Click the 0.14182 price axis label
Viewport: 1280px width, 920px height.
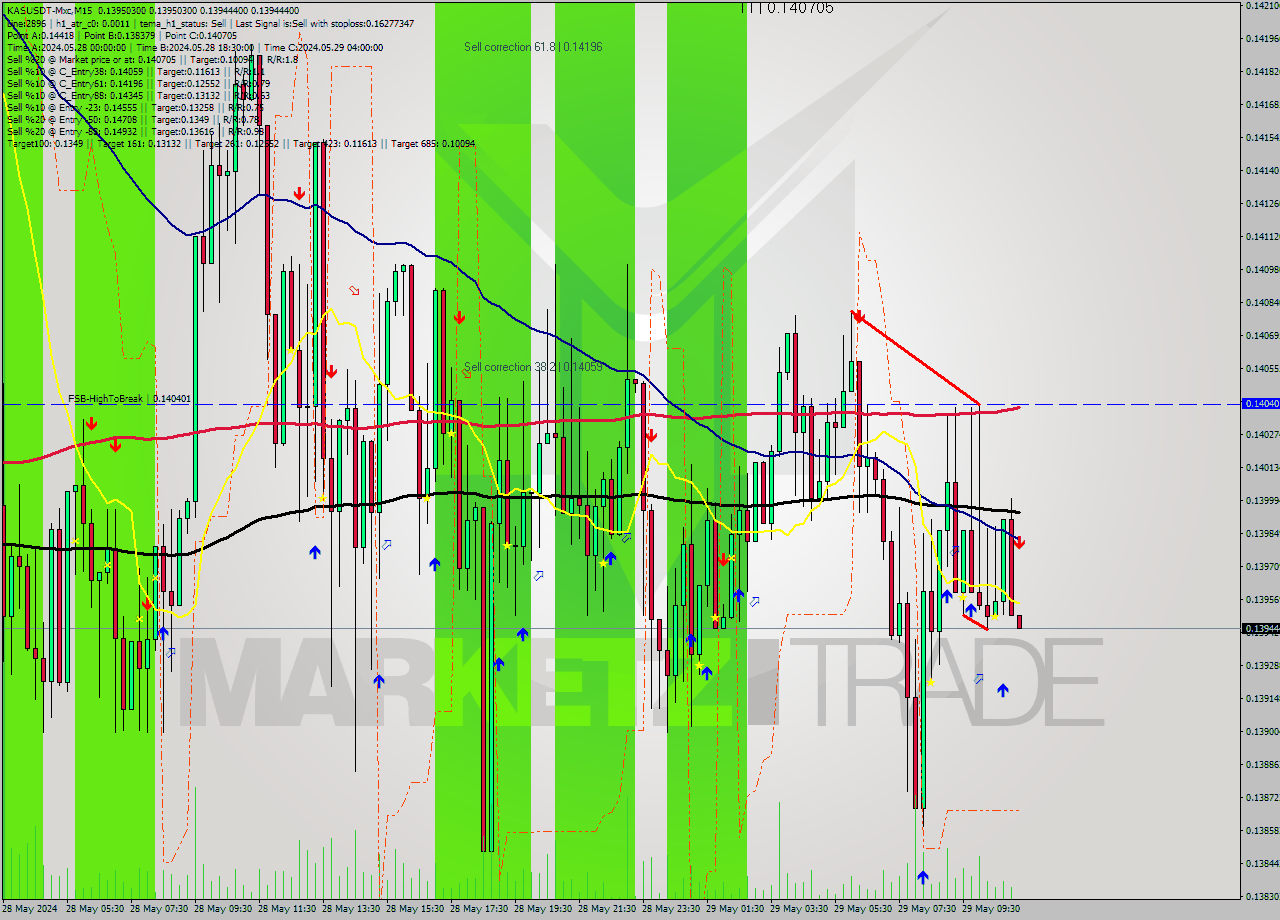[x=1261, y=71]
